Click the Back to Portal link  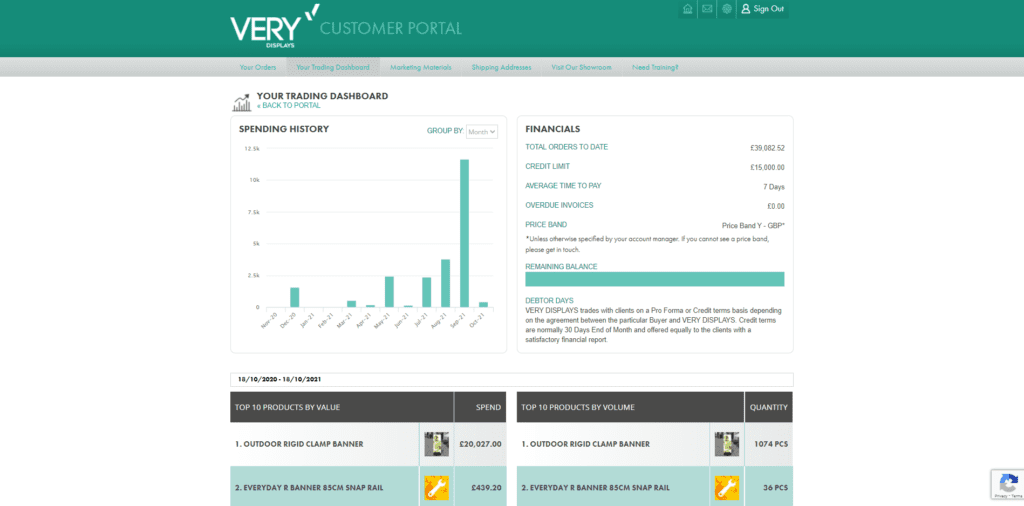tap(289, 105)
